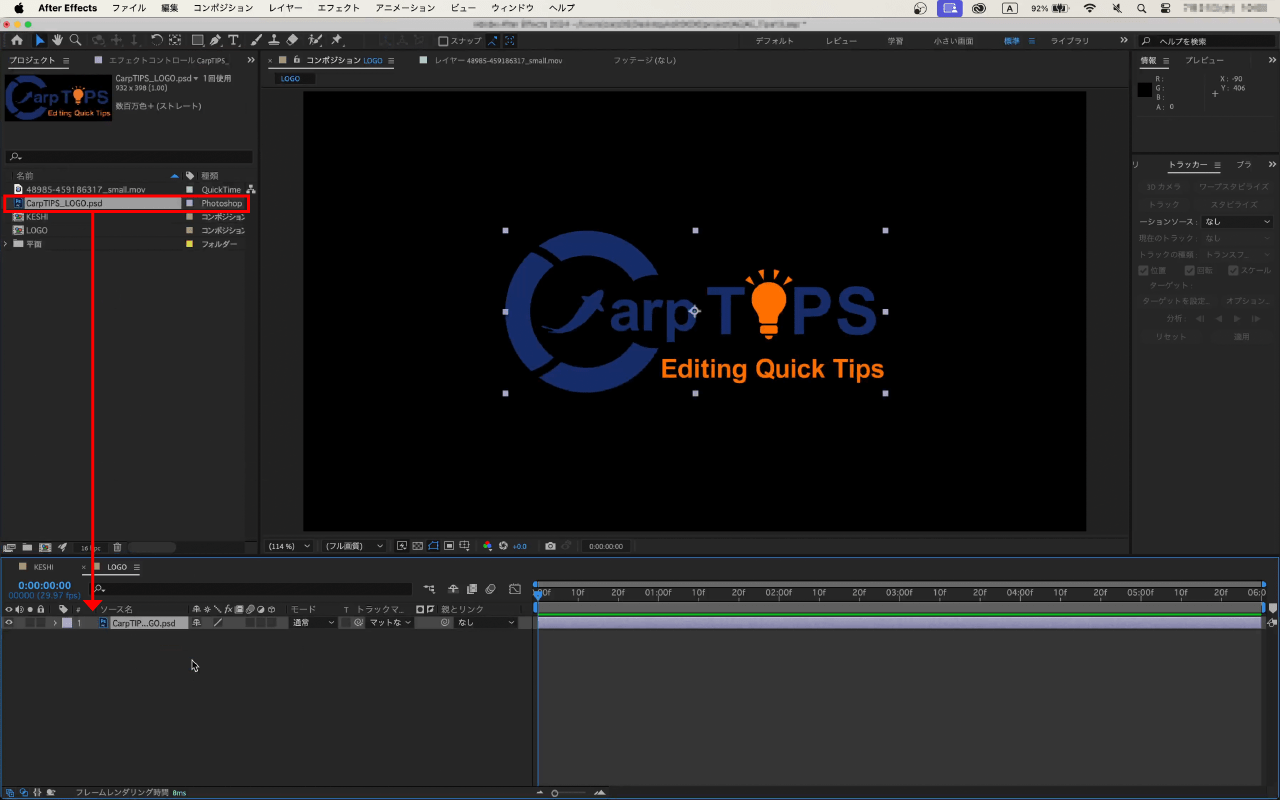Open the エフェクト menu
This screenshot has height=800, width=1280.
(x=338, y=8)
